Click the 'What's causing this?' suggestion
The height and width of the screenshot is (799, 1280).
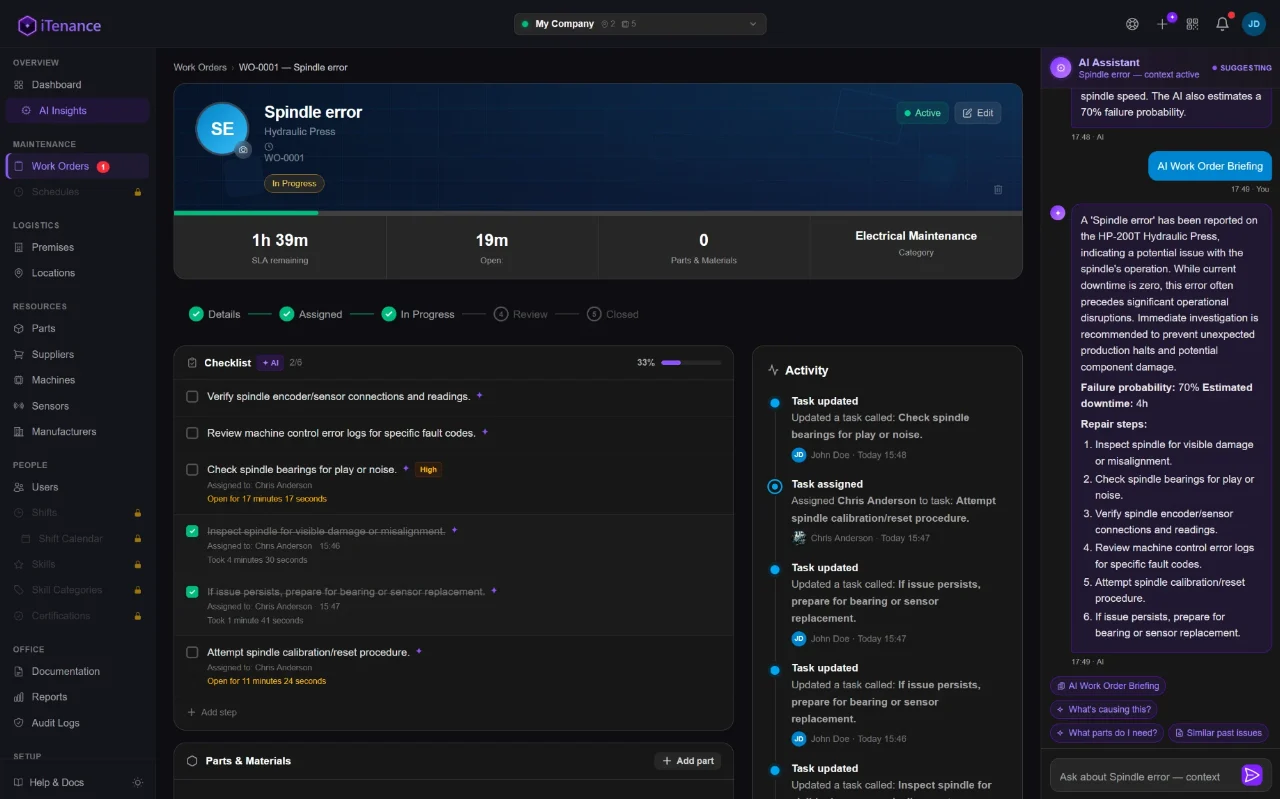pos(1104,709)
